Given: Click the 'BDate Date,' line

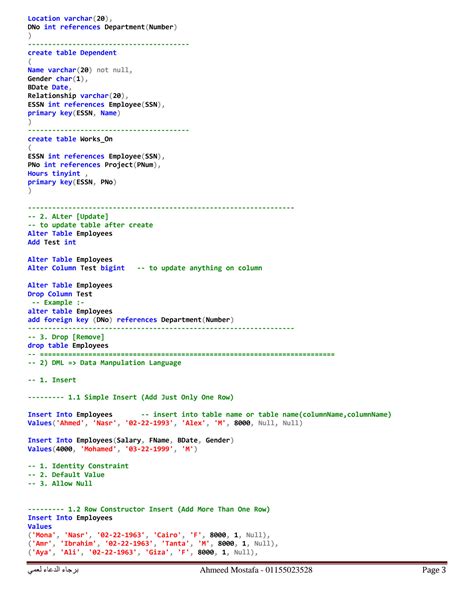Looking at the screenshot, I should (50, 87).
